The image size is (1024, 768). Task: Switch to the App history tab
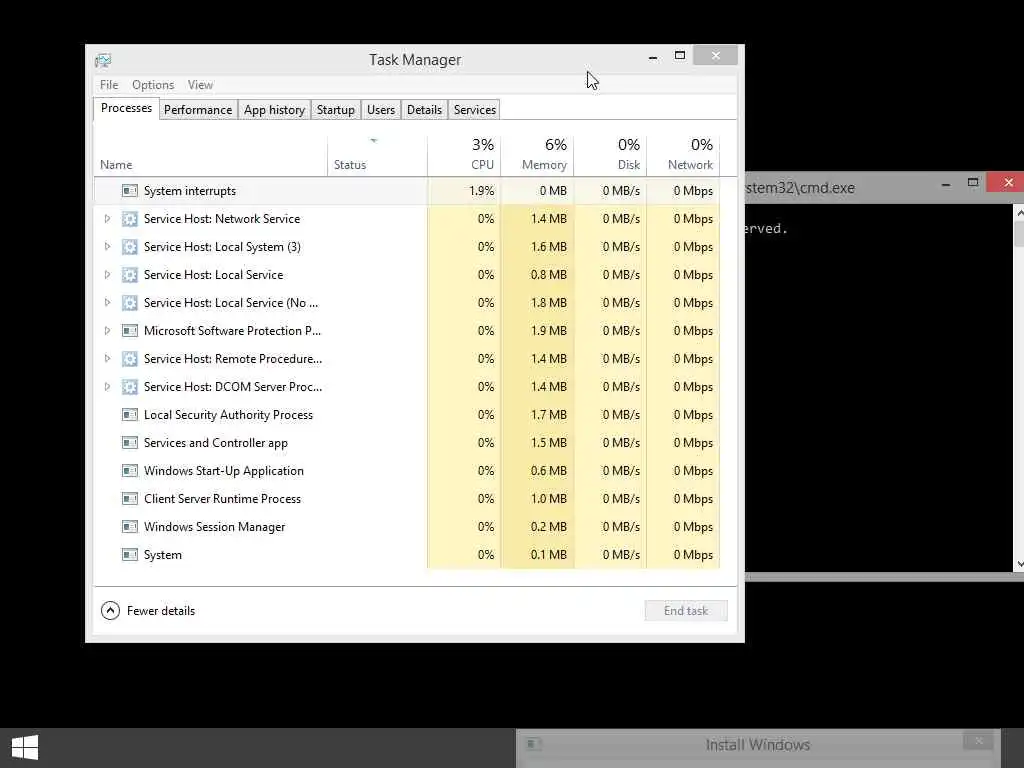[274, 110]
